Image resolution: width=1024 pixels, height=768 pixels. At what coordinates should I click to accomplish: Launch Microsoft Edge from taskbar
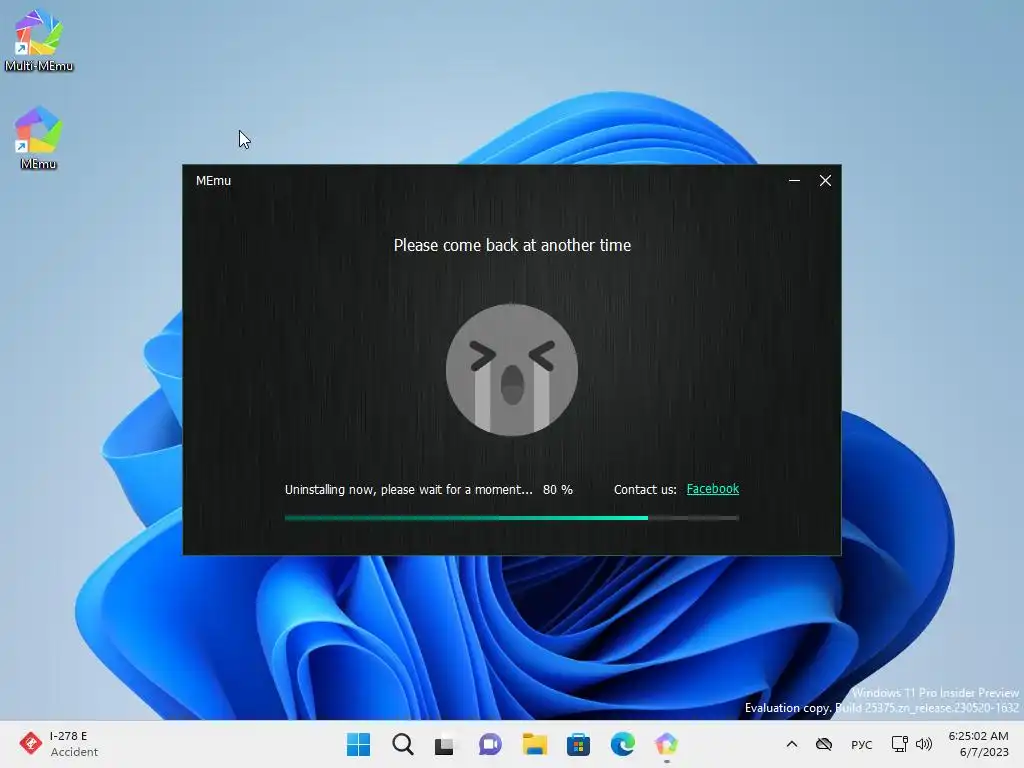point(622,744)
